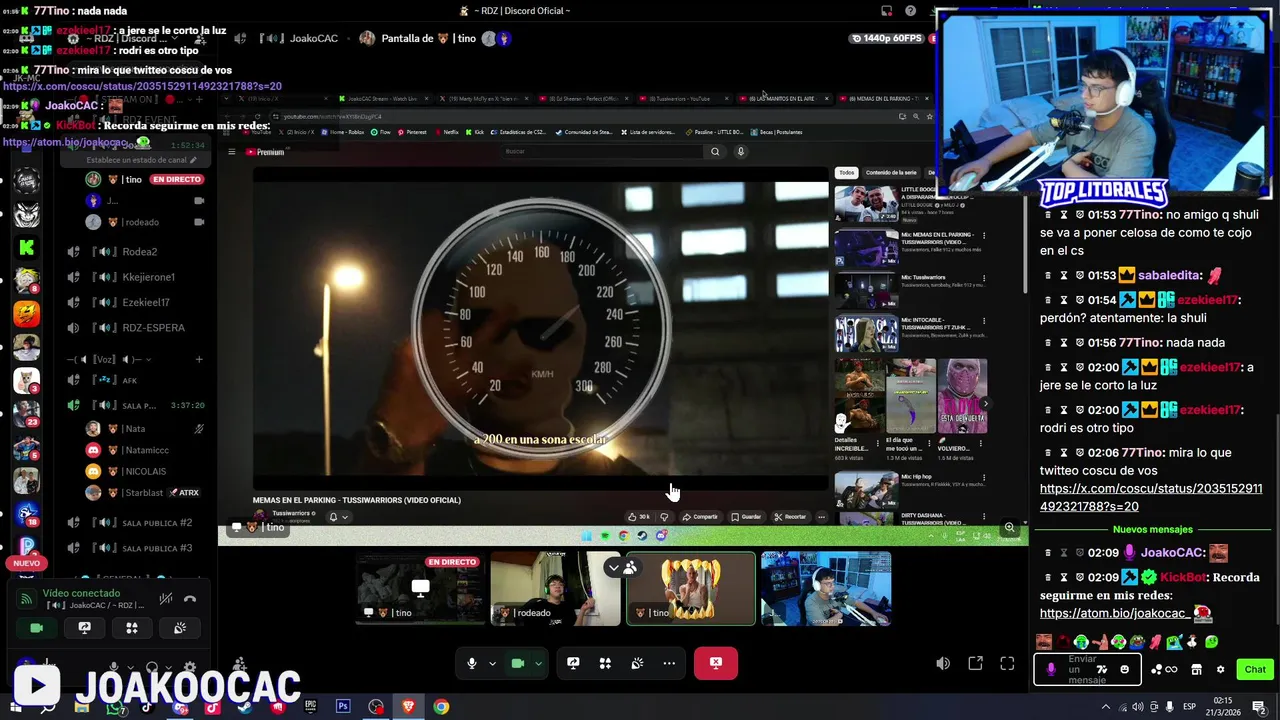
Task: Jump to Nuevos mensajes divider in chat
Action: 1152,529
